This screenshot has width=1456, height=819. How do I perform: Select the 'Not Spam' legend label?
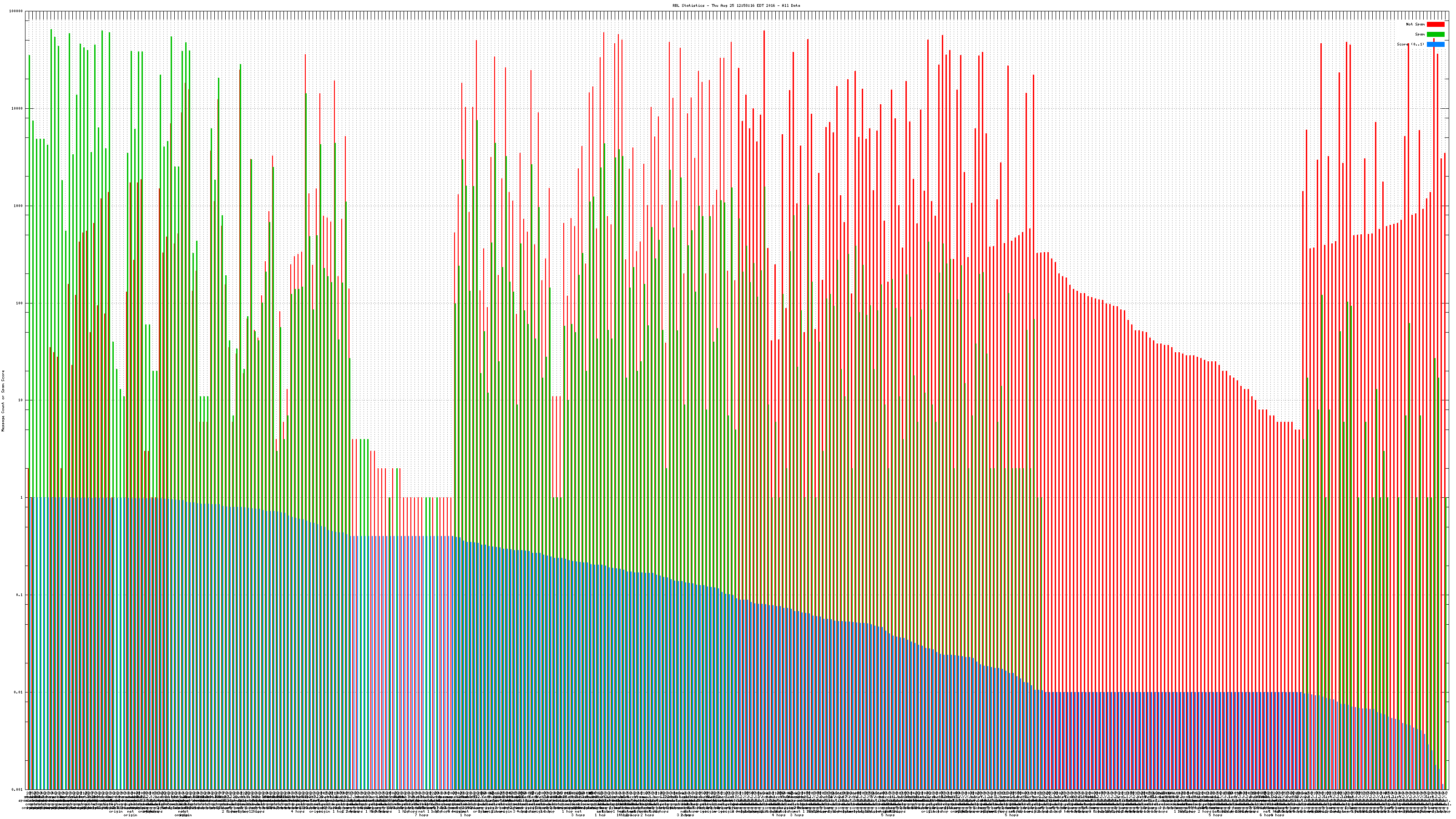point(1416,24)
